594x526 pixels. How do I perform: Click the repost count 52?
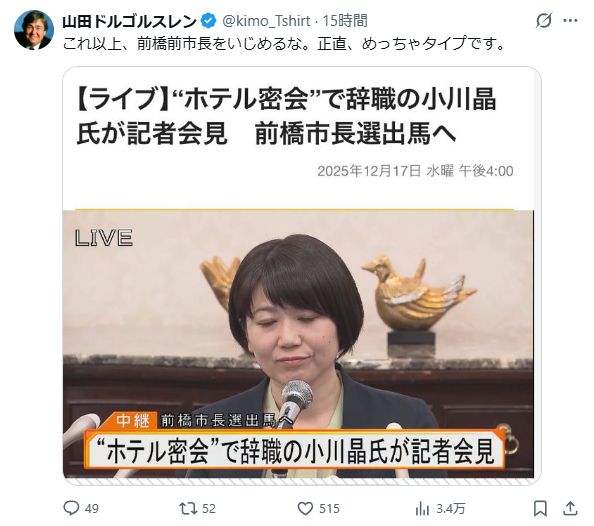[x=209, y=509]
